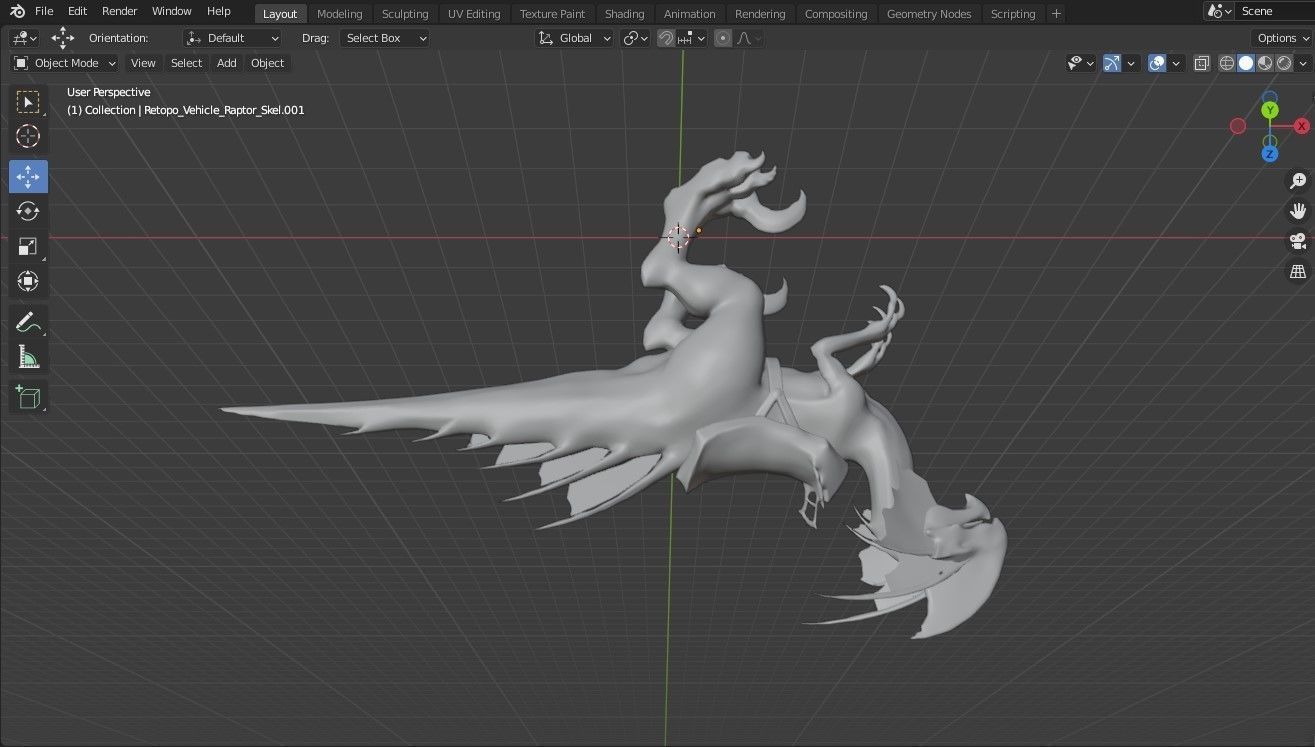This screenshot has width=1315, height=747.
Task: Select the Annotate tool
Action: point(28,321)
